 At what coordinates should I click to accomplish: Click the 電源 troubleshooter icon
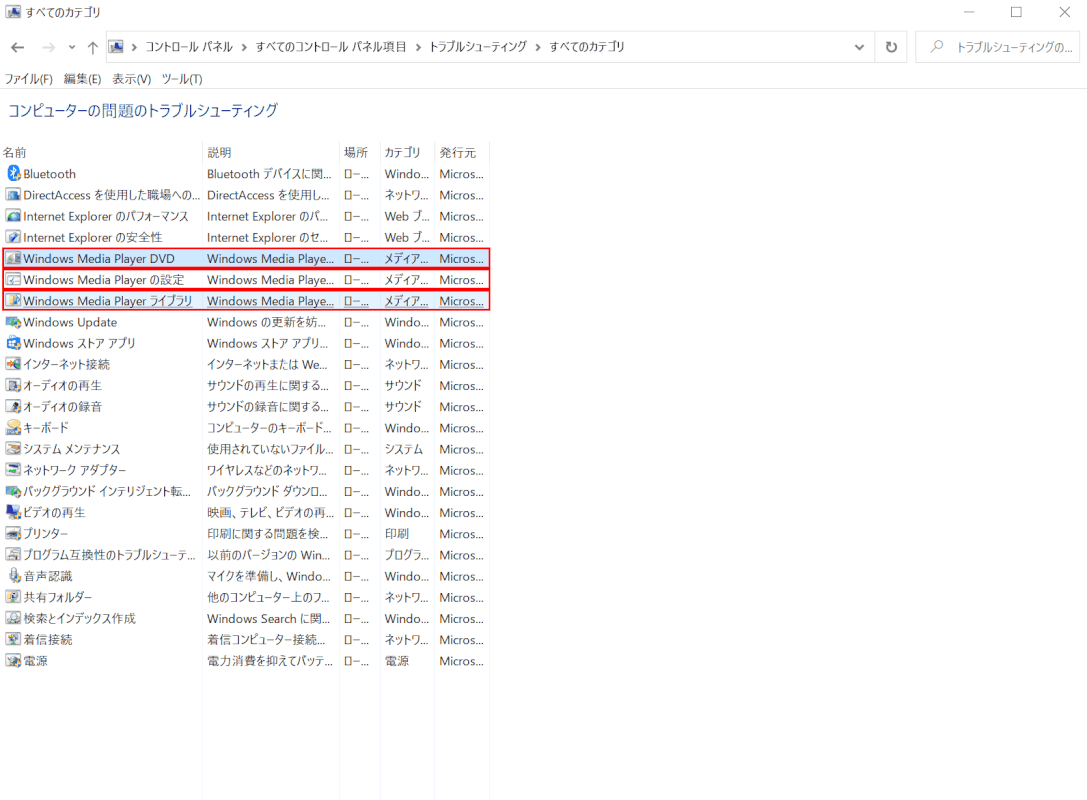(x=13, y=661)
